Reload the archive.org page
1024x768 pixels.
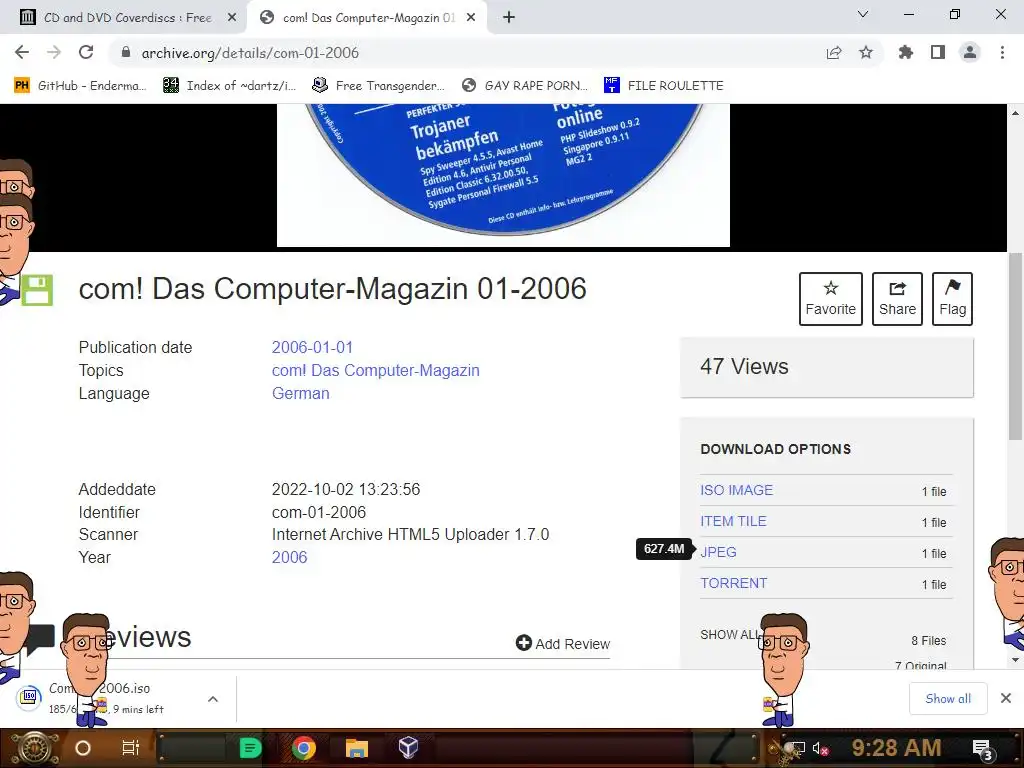point(86,52)
